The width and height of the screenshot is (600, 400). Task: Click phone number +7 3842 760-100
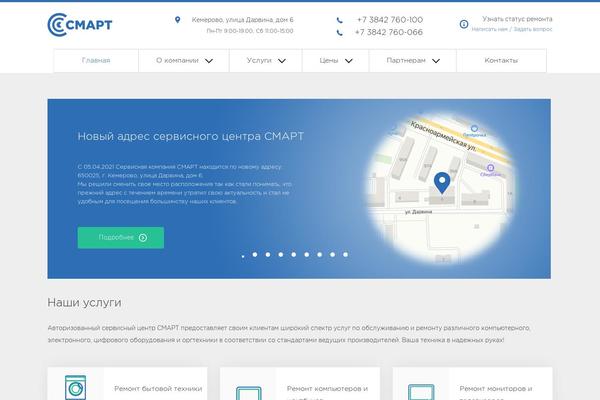pyautogui.click(x=390, y=20)
